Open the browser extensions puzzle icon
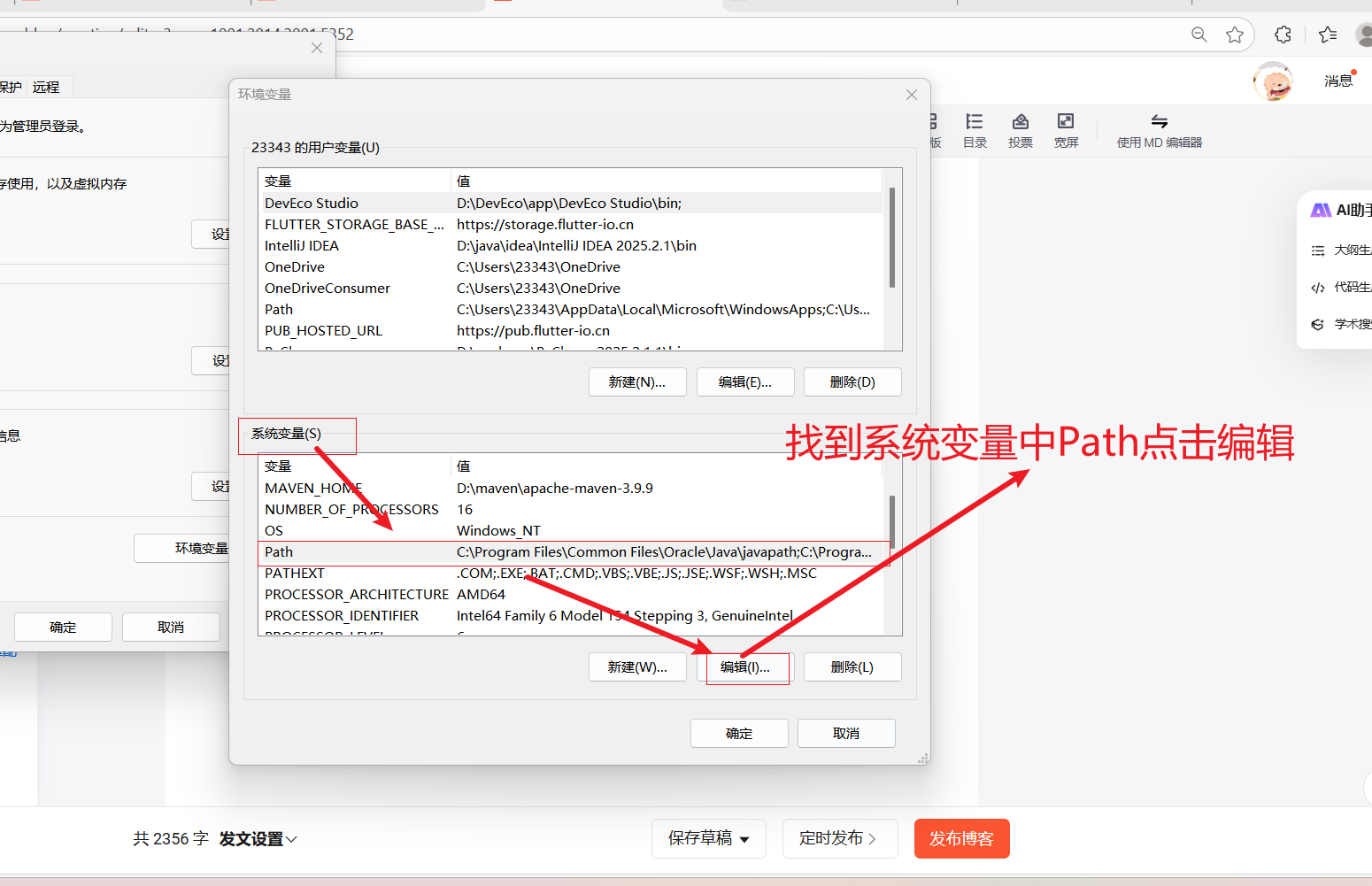 coord(1283,35)
